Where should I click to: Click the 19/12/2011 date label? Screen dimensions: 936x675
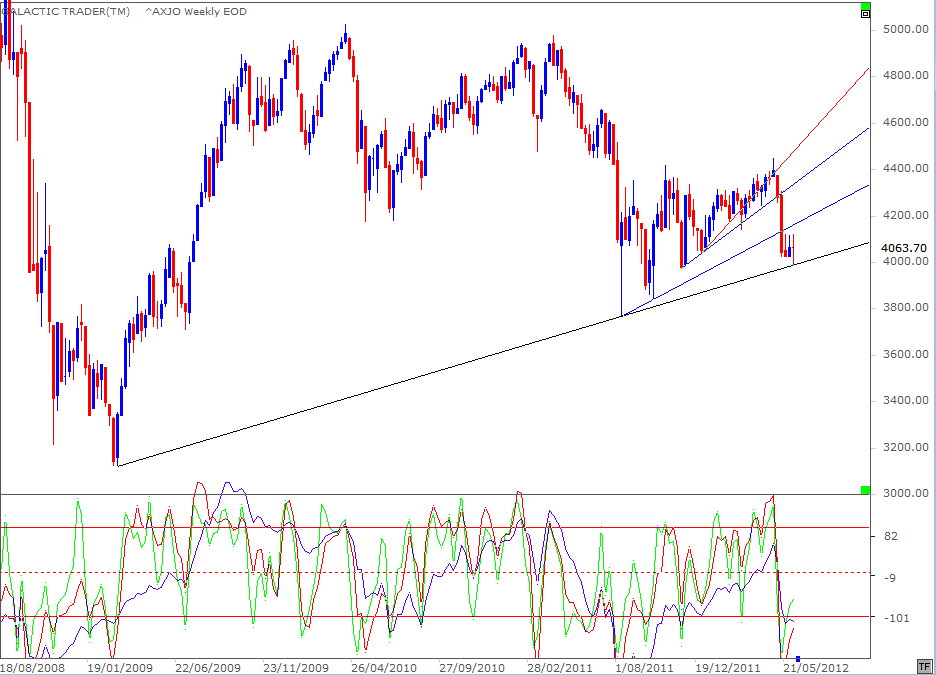[x=728, y=668]
